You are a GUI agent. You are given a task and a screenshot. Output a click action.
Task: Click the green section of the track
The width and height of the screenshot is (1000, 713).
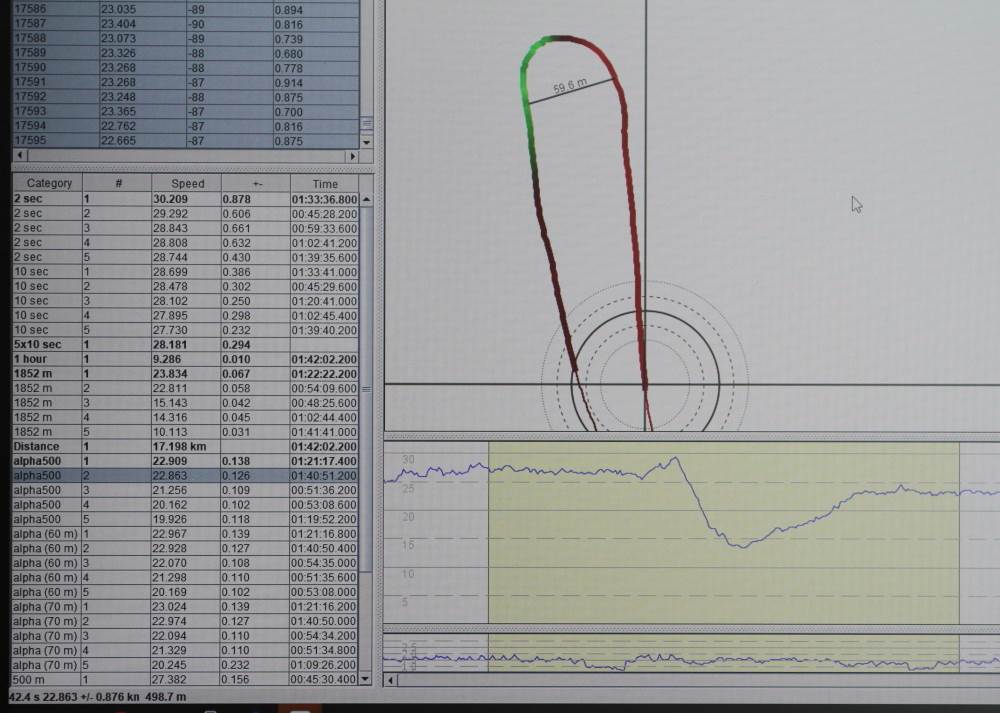coord(525,90)
